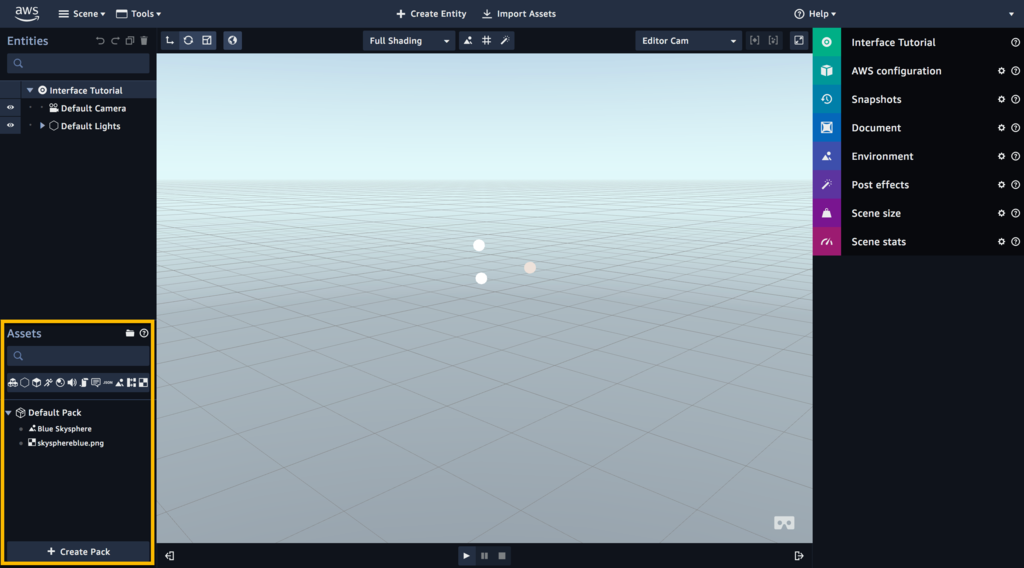
Task: Open the VR headset view button
Action: coord(784,523)
